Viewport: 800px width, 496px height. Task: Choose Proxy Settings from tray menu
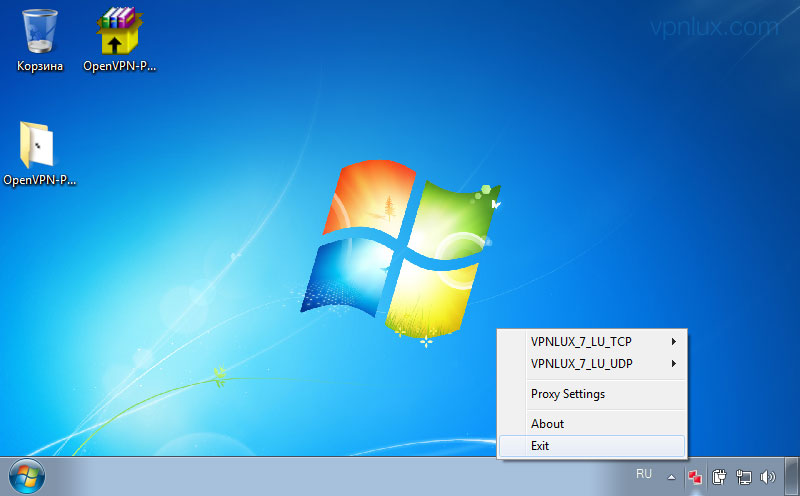coord(593,394)
